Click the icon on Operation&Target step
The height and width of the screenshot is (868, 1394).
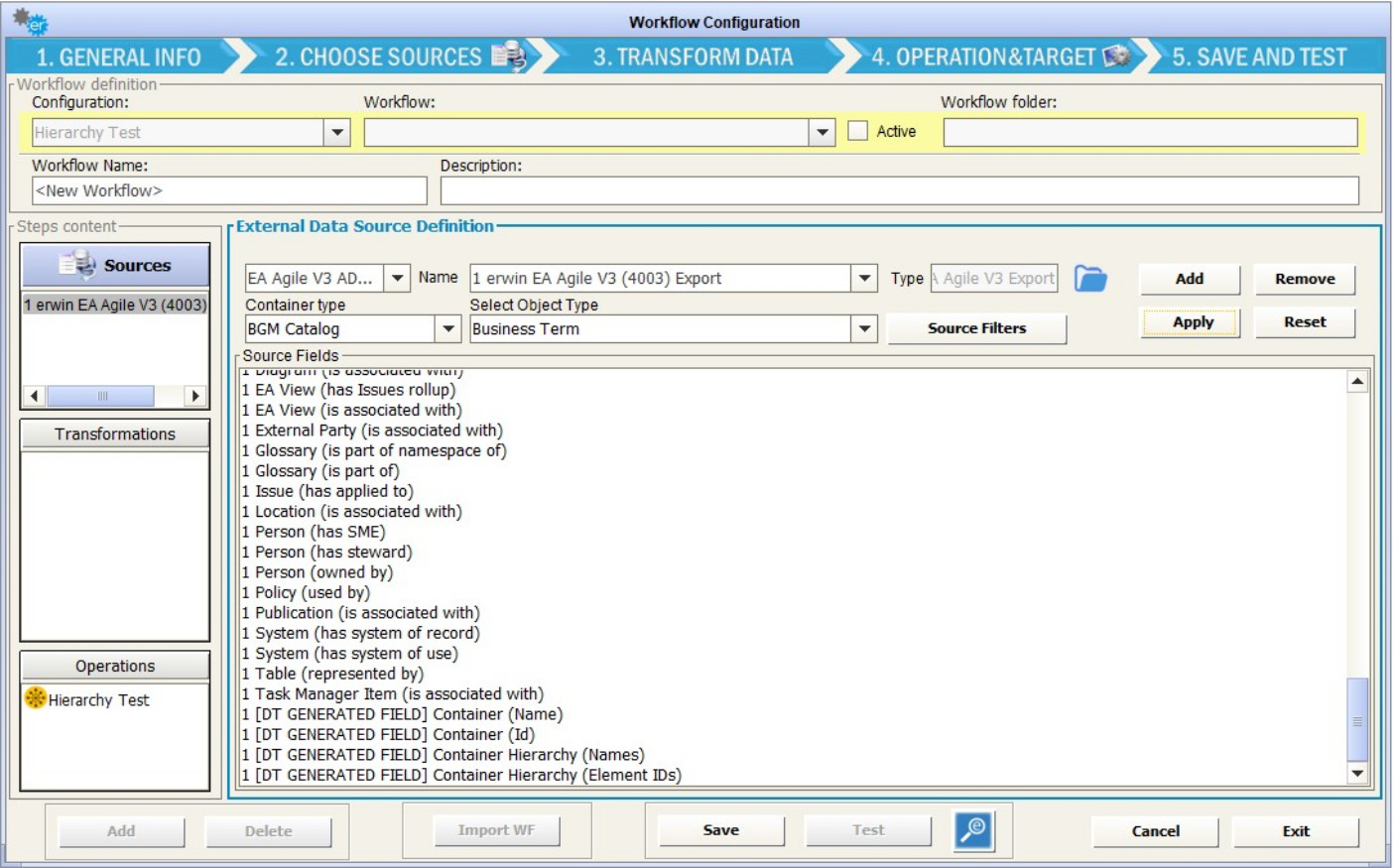1116,57
